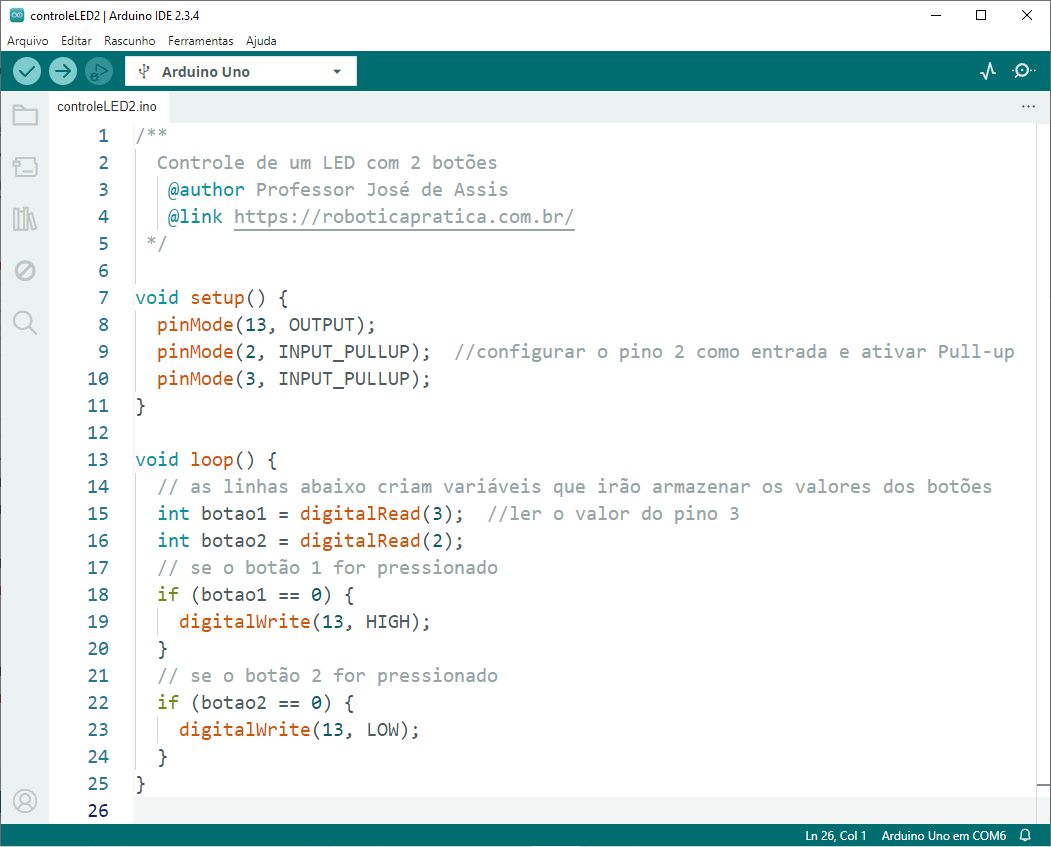The image size is (1051, 847).
Task: Open the Library Manager sidebar
Action: point(25,218)
